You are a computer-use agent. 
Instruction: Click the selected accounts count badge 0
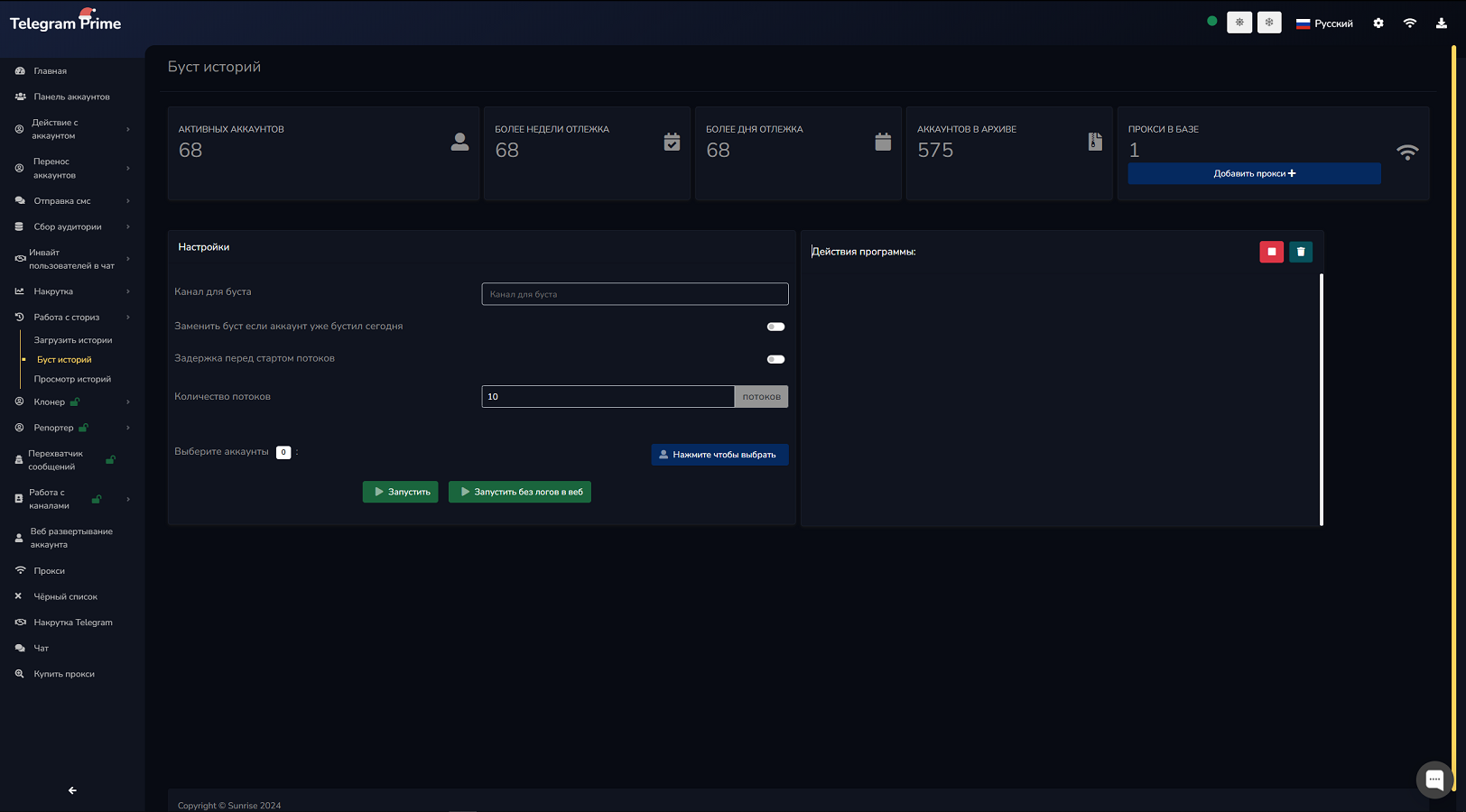click(283, 452)
